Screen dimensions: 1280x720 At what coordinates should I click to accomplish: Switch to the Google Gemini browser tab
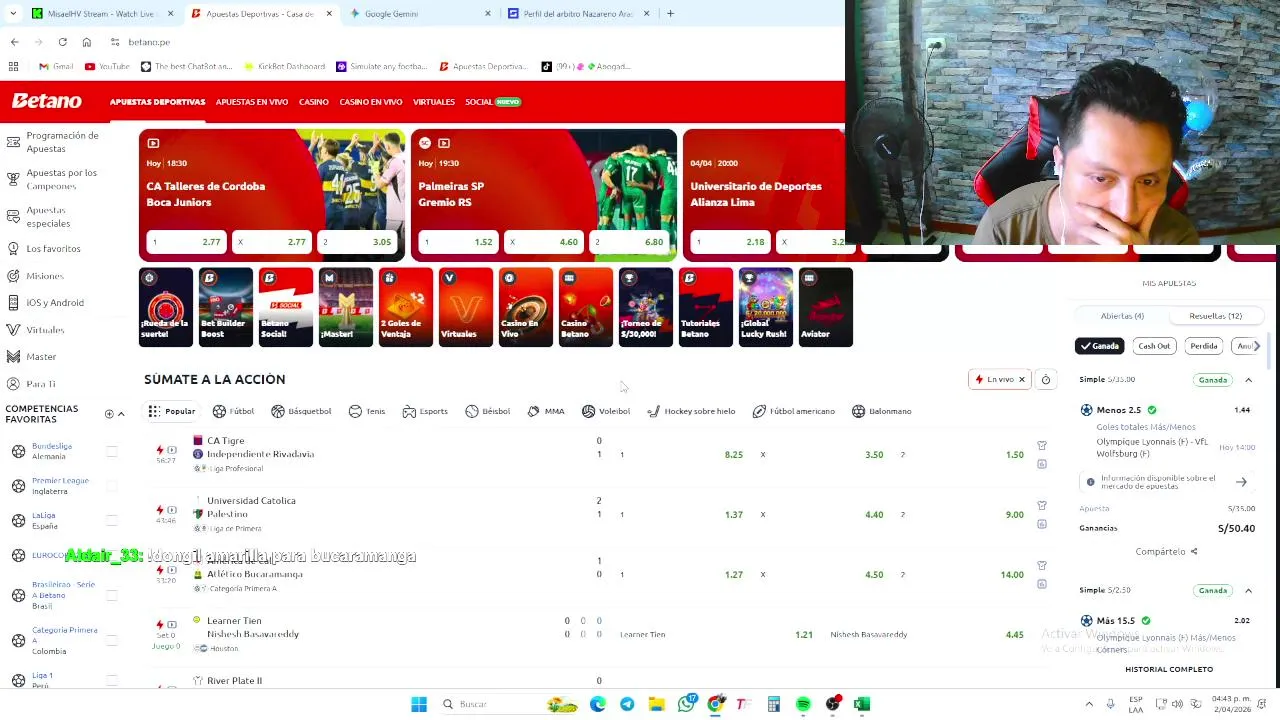[x=419, y=13]
